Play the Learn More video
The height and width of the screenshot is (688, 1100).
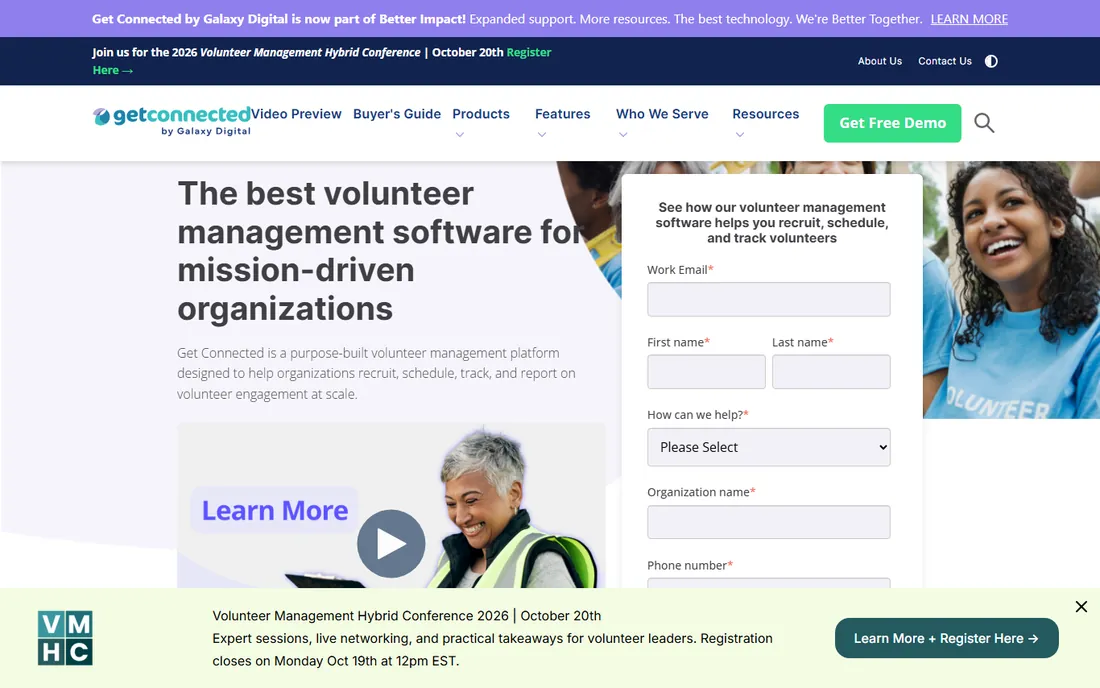click(x=391, y=544)
